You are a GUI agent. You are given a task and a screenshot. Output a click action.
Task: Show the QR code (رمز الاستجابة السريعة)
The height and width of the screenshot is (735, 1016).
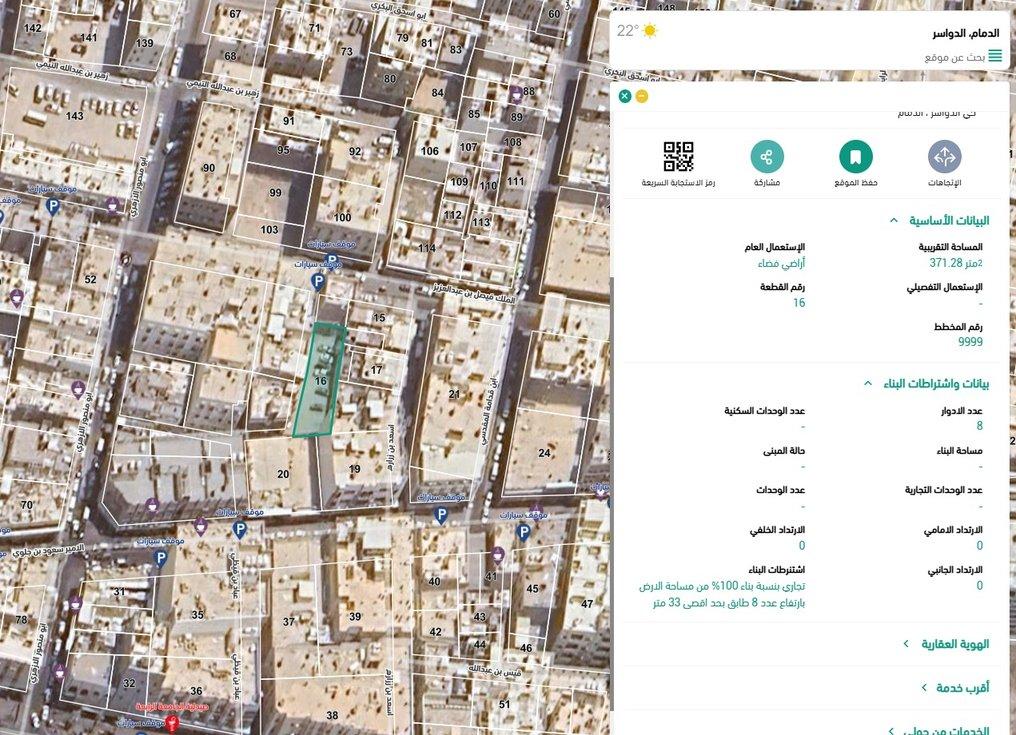point(678,157)
